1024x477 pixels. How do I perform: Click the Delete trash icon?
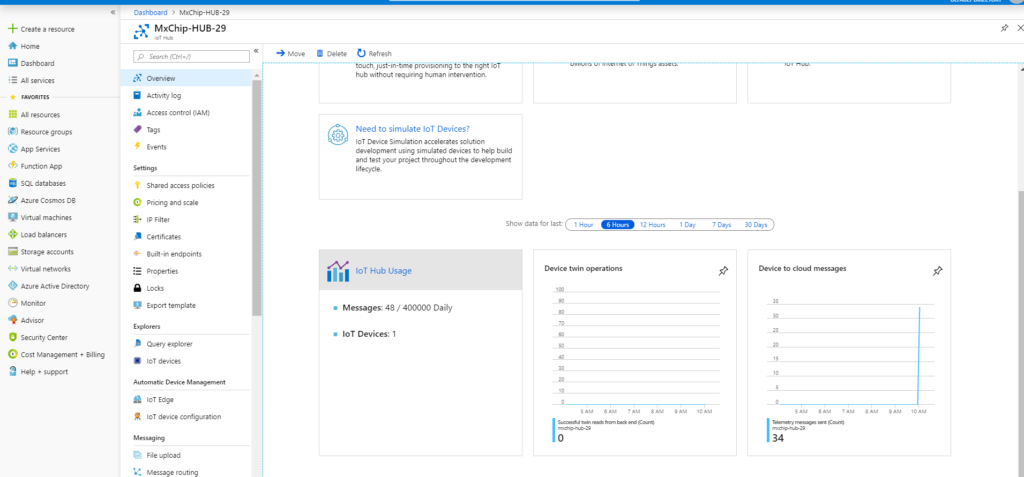320,53
